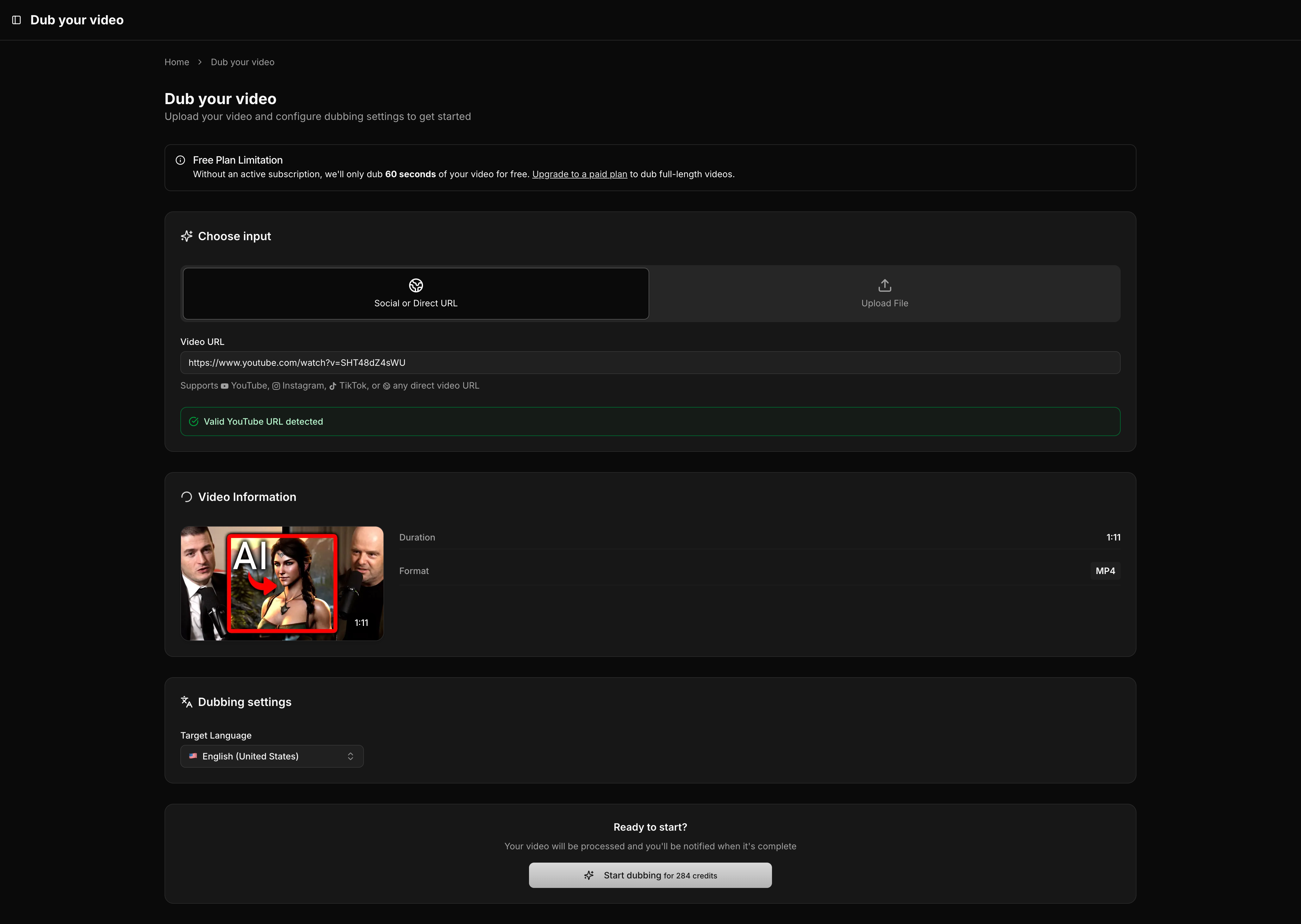Image resolution: width=1301 pixels, height=924 pixels.
Task: Open the Target Language dropdown
Action: coord(271,756)
